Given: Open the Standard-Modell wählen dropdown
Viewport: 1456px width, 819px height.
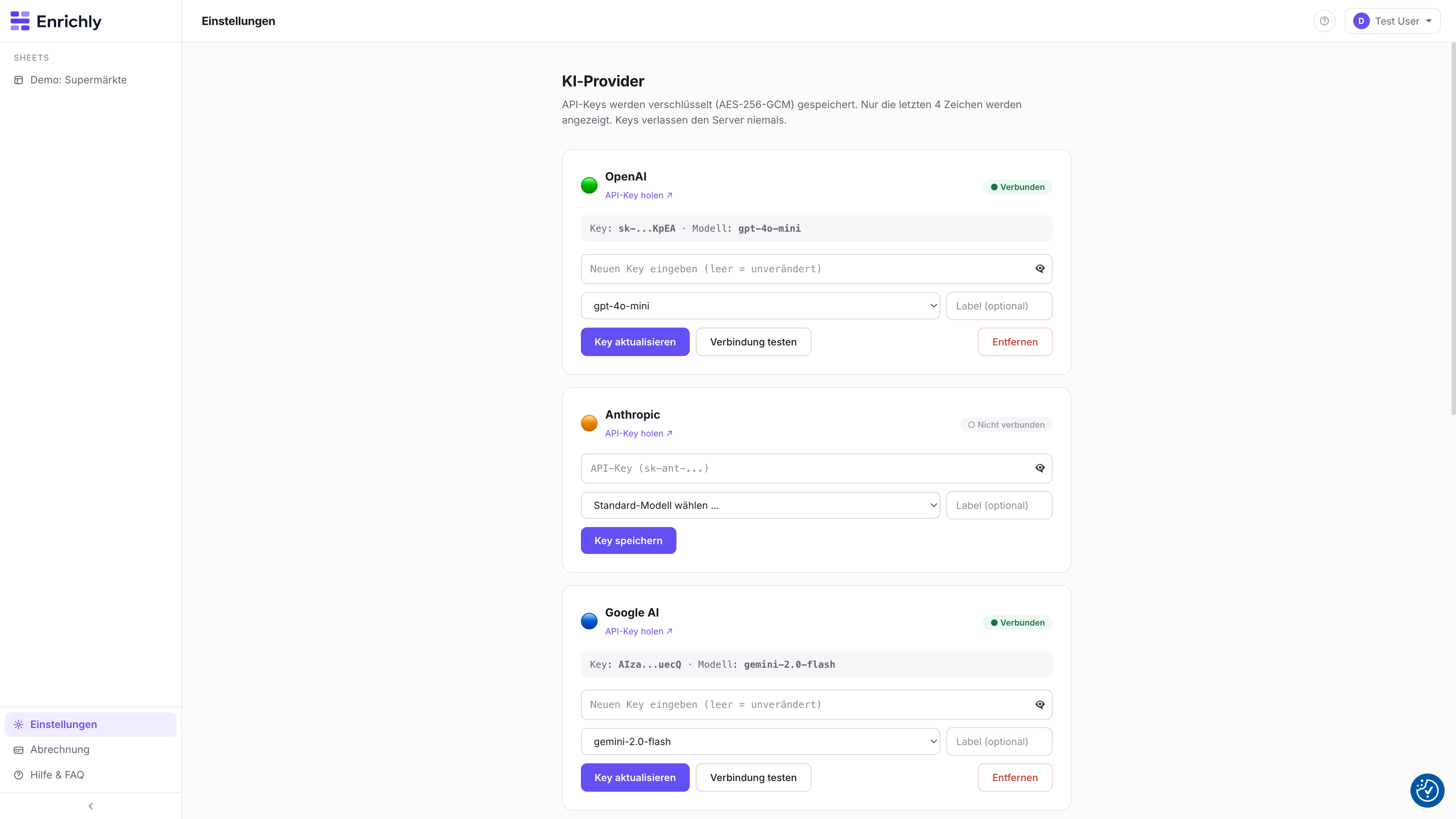Looking at the screenshot, I should 760,505.
